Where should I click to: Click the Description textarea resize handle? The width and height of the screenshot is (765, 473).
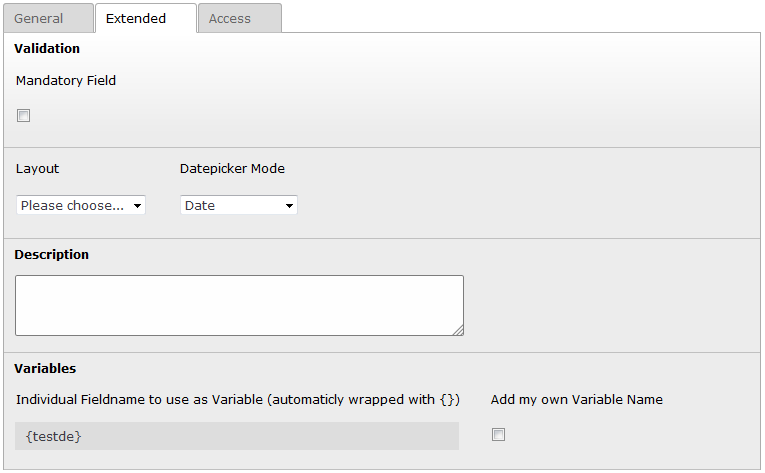click(x=458, y=330)
